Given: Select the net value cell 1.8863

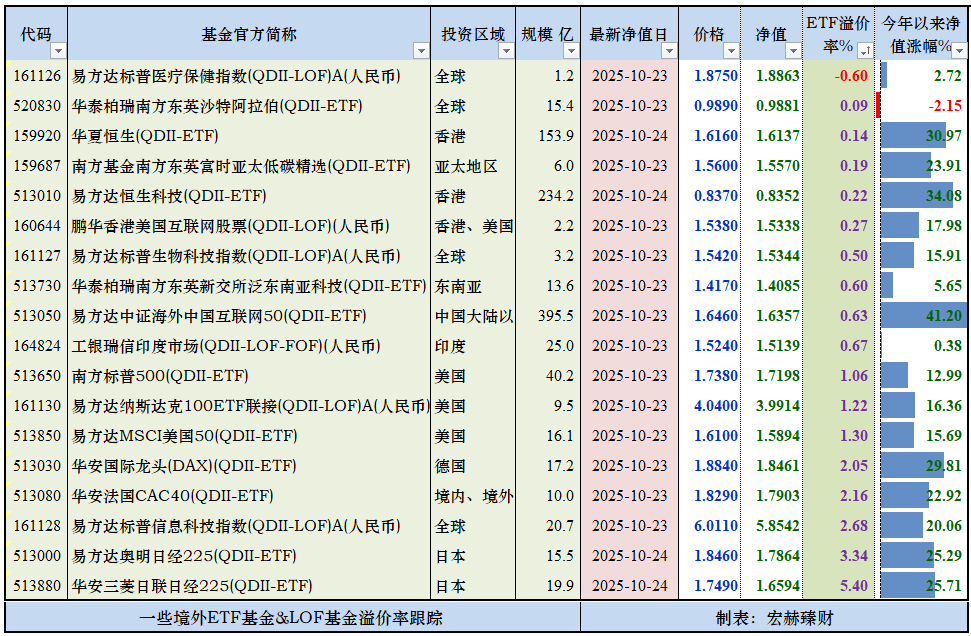Looking at the screenshot, I should (x=772, y=76).
